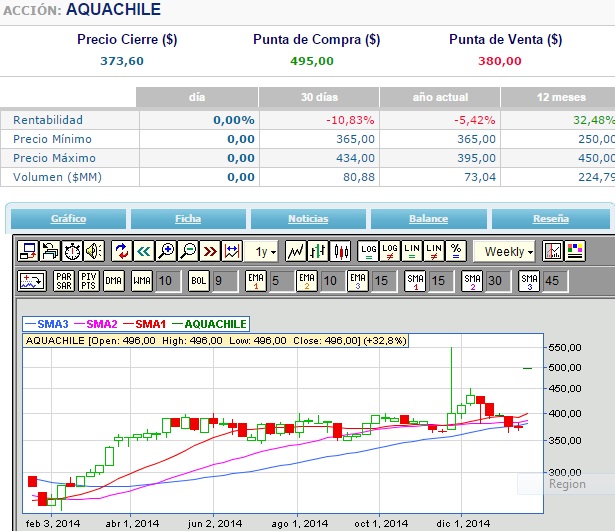Select the LOG not-equal scale button
This screenshot has height=531, width=615.
tap(390, 251)
